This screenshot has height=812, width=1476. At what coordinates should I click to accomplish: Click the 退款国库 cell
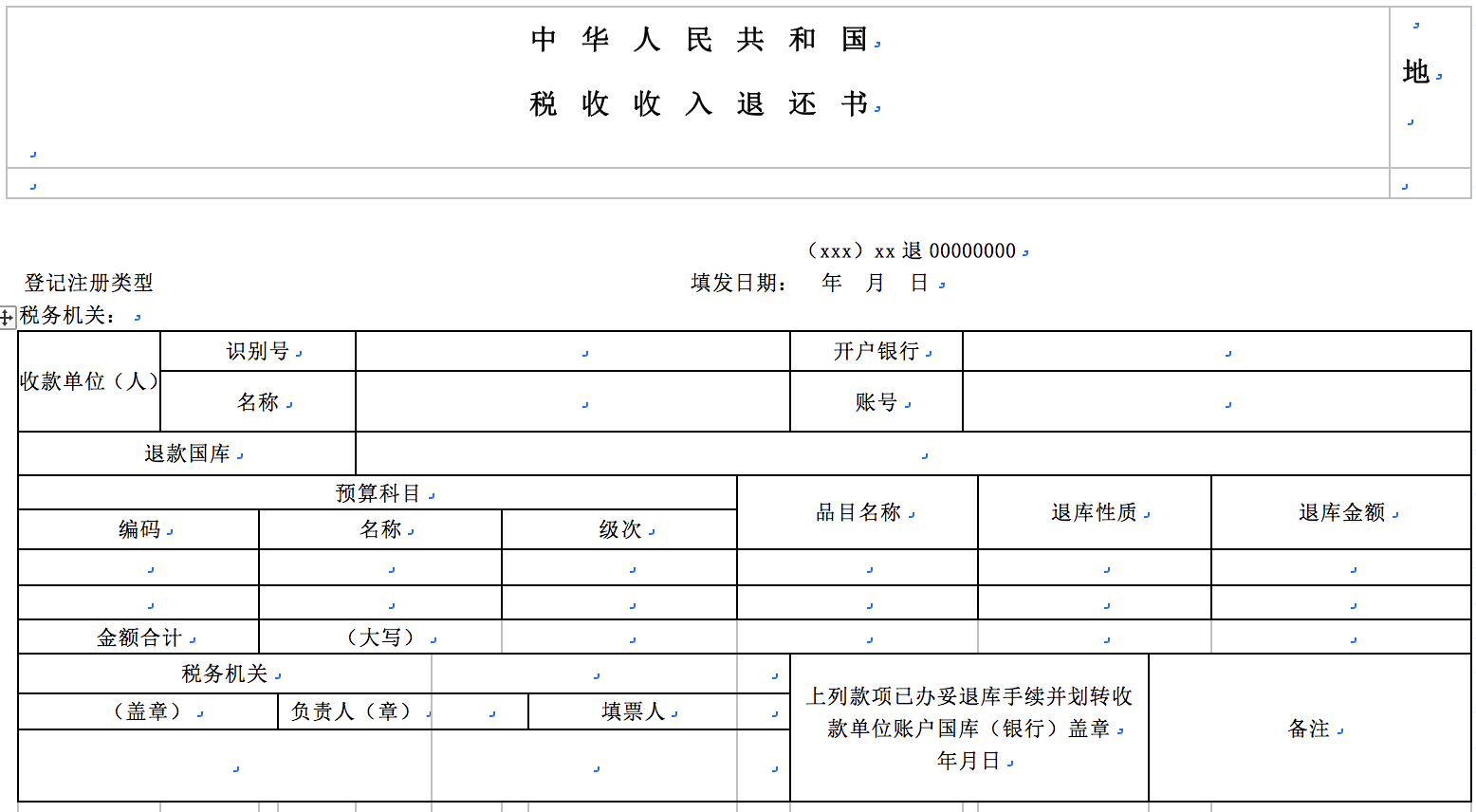coord(187,453)
